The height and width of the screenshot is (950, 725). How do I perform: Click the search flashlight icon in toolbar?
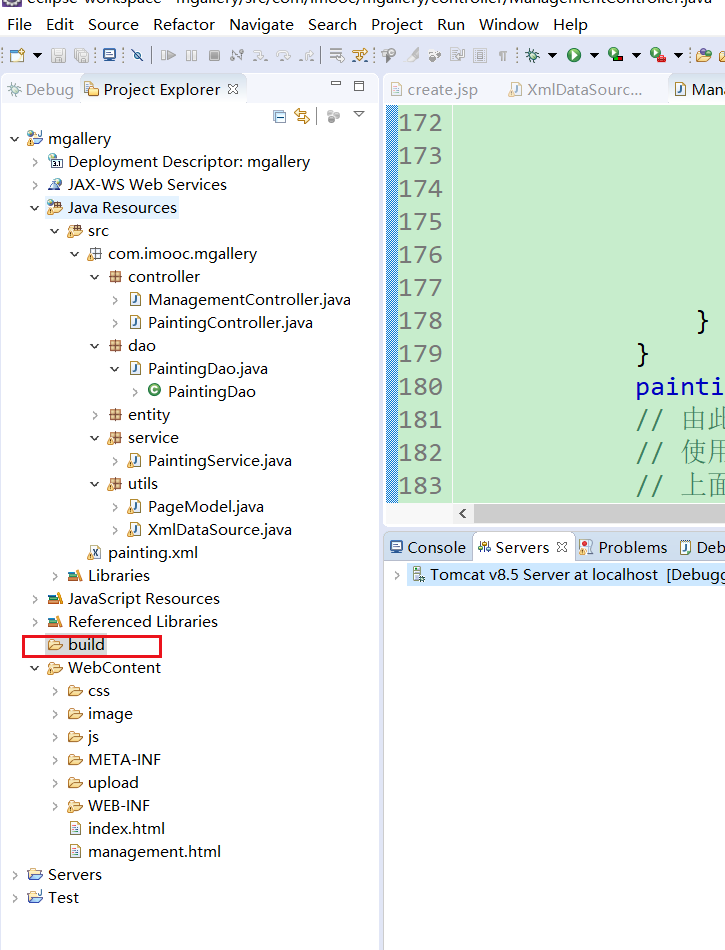388,56
